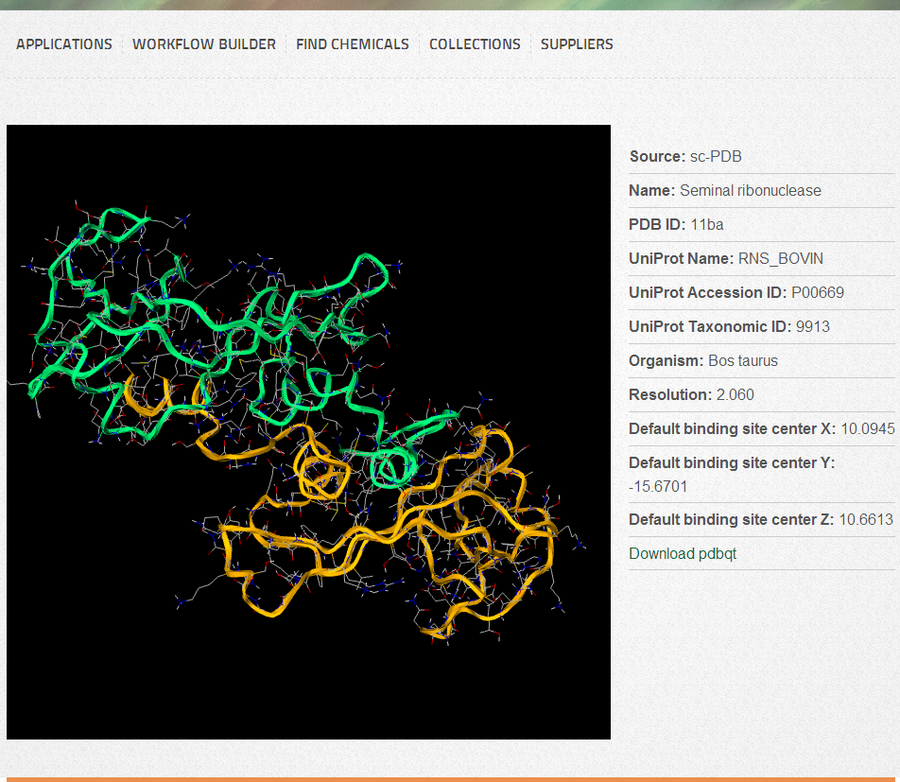Open the Workflow Builder page
This screenshot has width=900, height=782.
click(204, 44)
